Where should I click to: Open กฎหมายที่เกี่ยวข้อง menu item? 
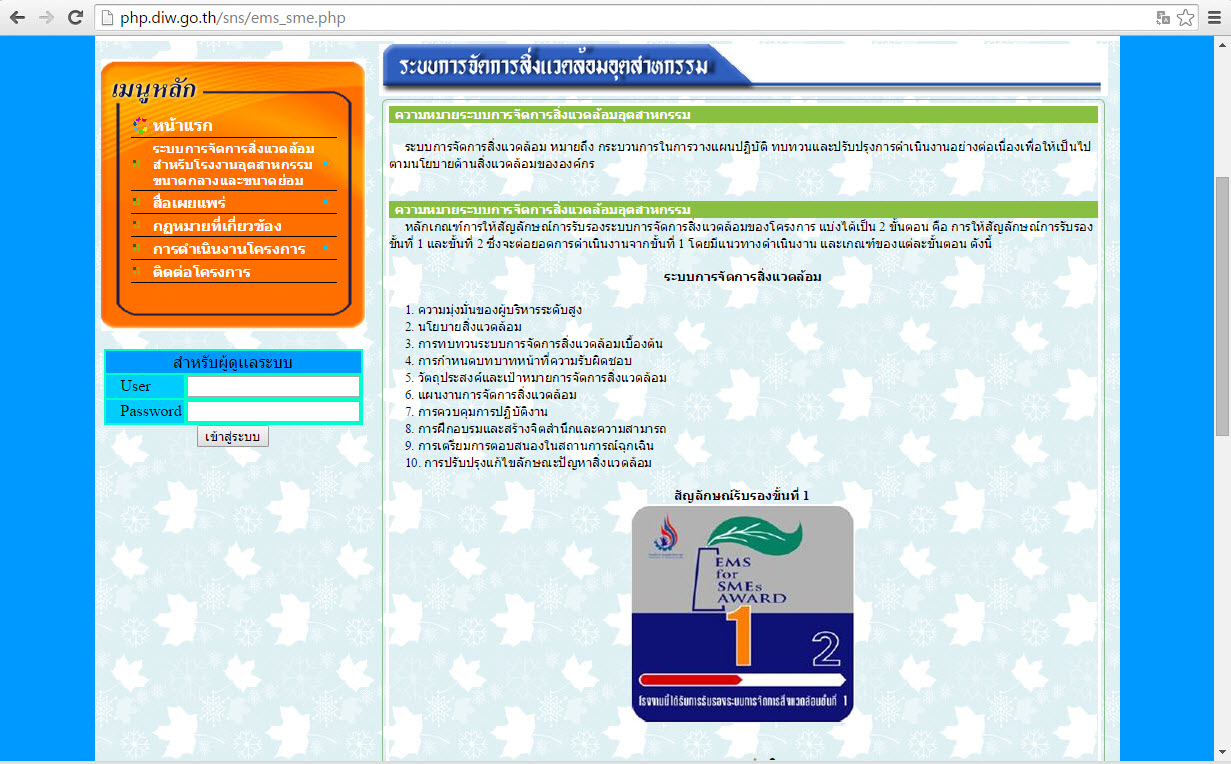coord(217,226)
